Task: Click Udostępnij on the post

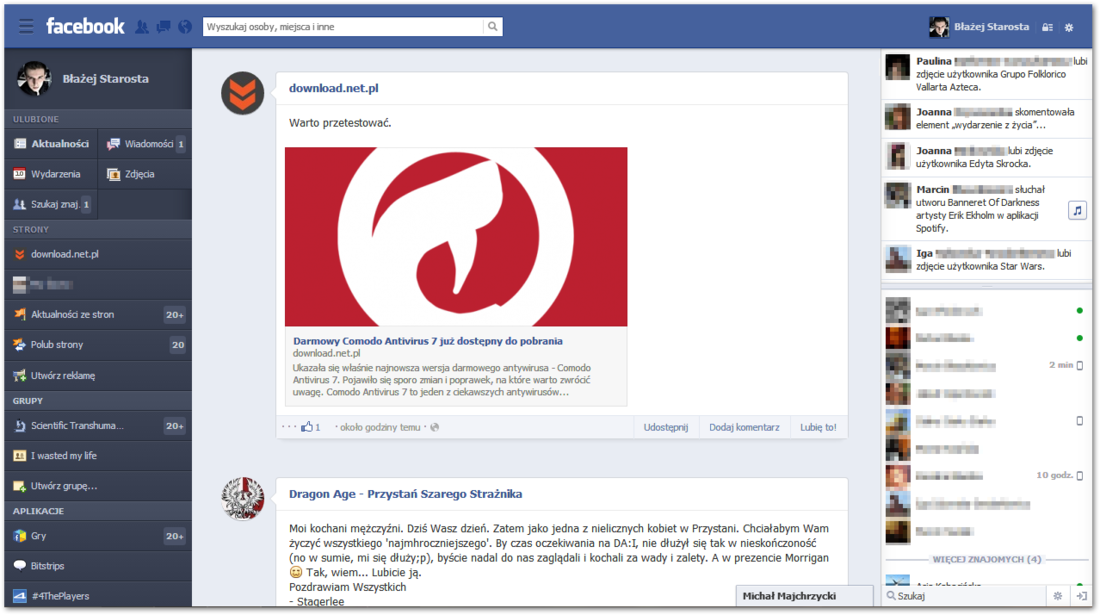Action: pos(666,427)
